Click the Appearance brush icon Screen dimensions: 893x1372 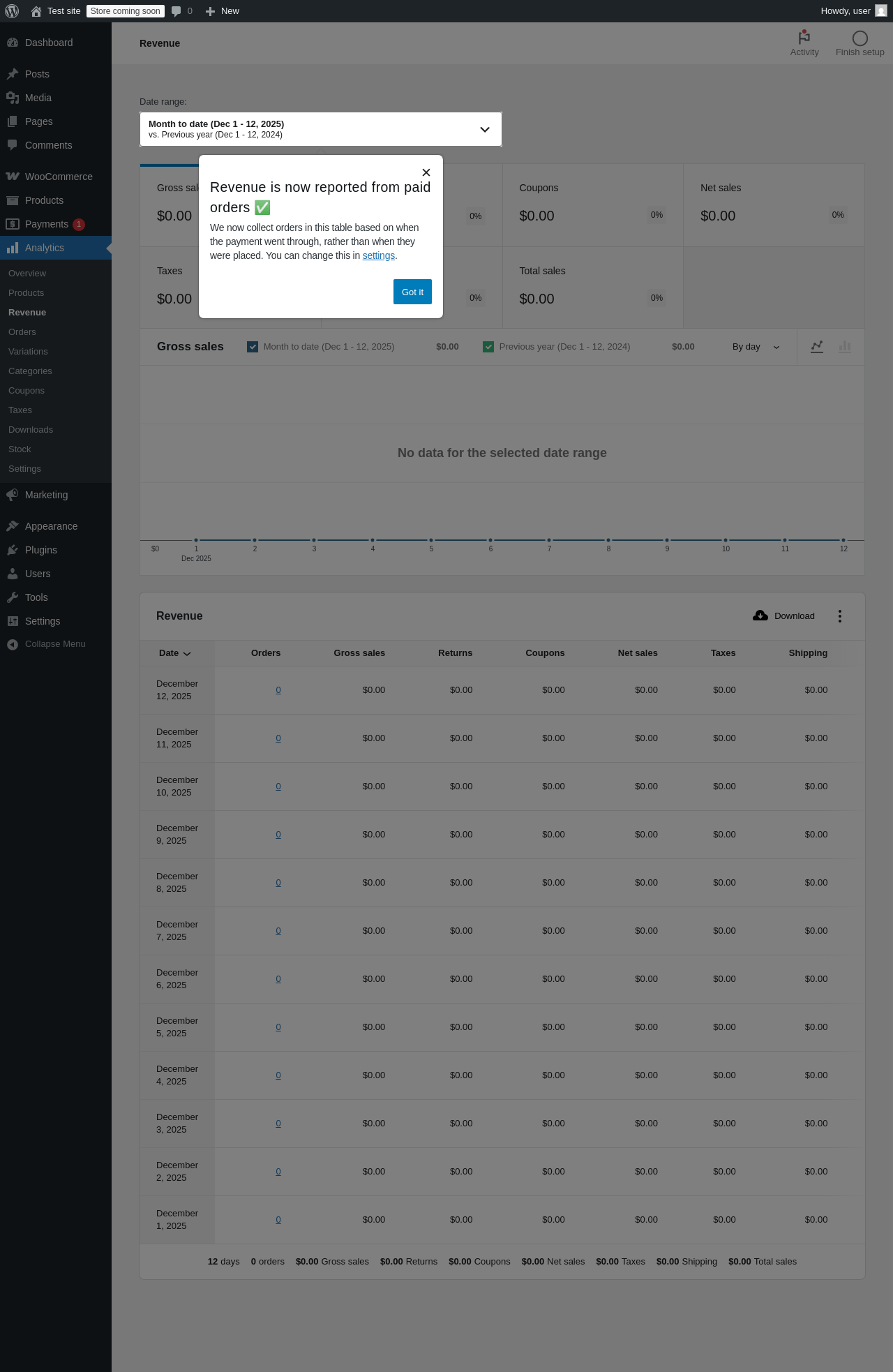tap(13, 526)
